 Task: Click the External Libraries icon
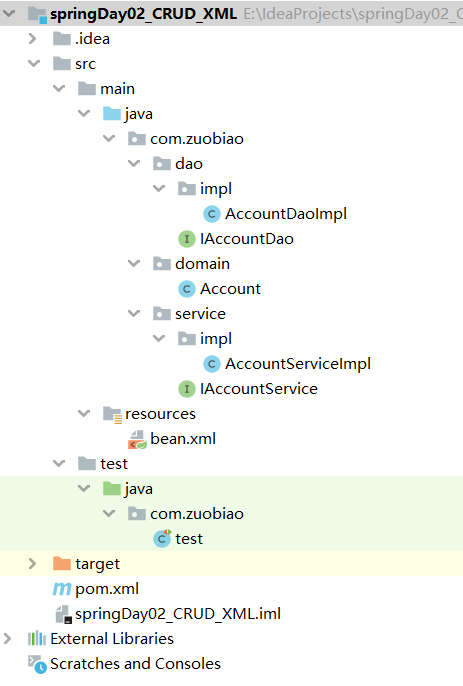point(37,639)
